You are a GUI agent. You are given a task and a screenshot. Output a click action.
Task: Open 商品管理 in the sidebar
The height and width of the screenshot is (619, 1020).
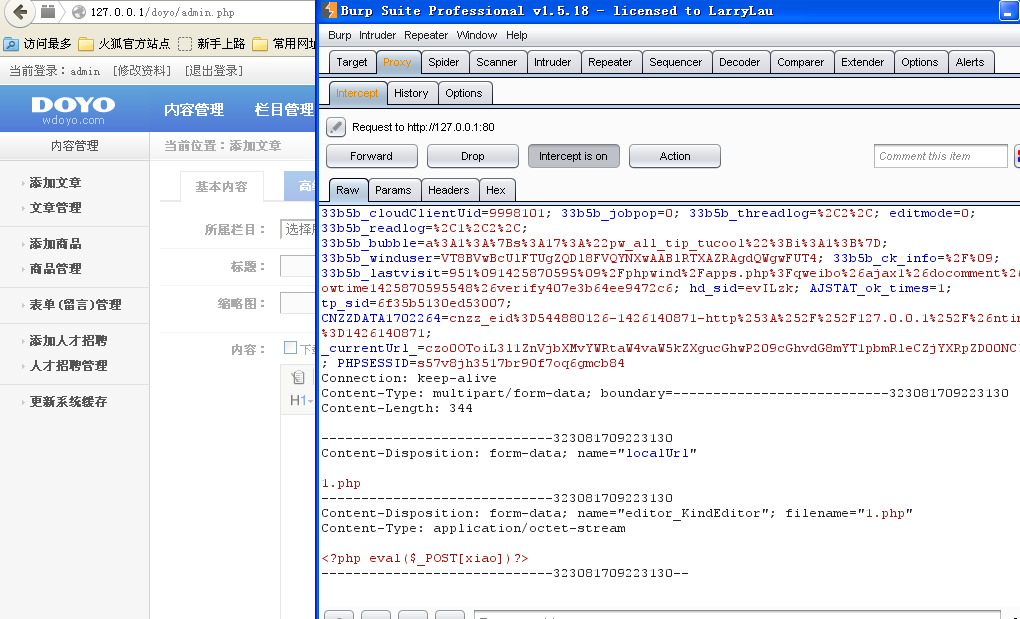click(x=55, y=269)
